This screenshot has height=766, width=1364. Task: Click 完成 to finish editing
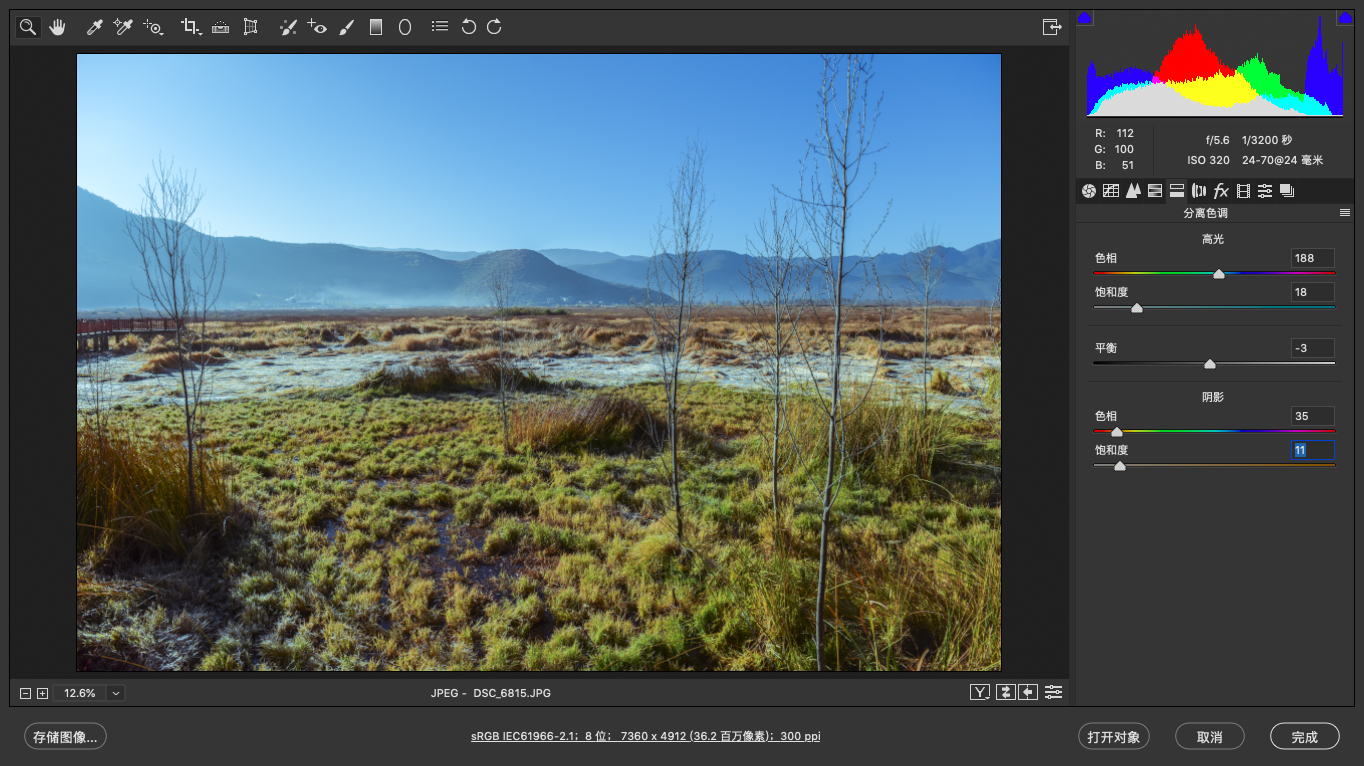coord(1305,737)
